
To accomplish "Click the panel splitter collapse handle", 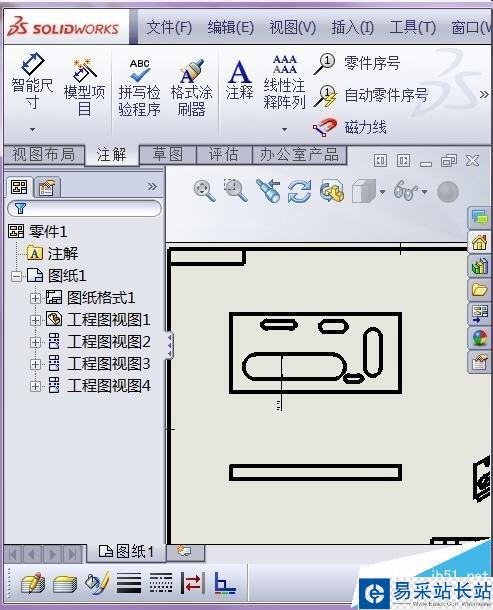I will tap(170, 345).
